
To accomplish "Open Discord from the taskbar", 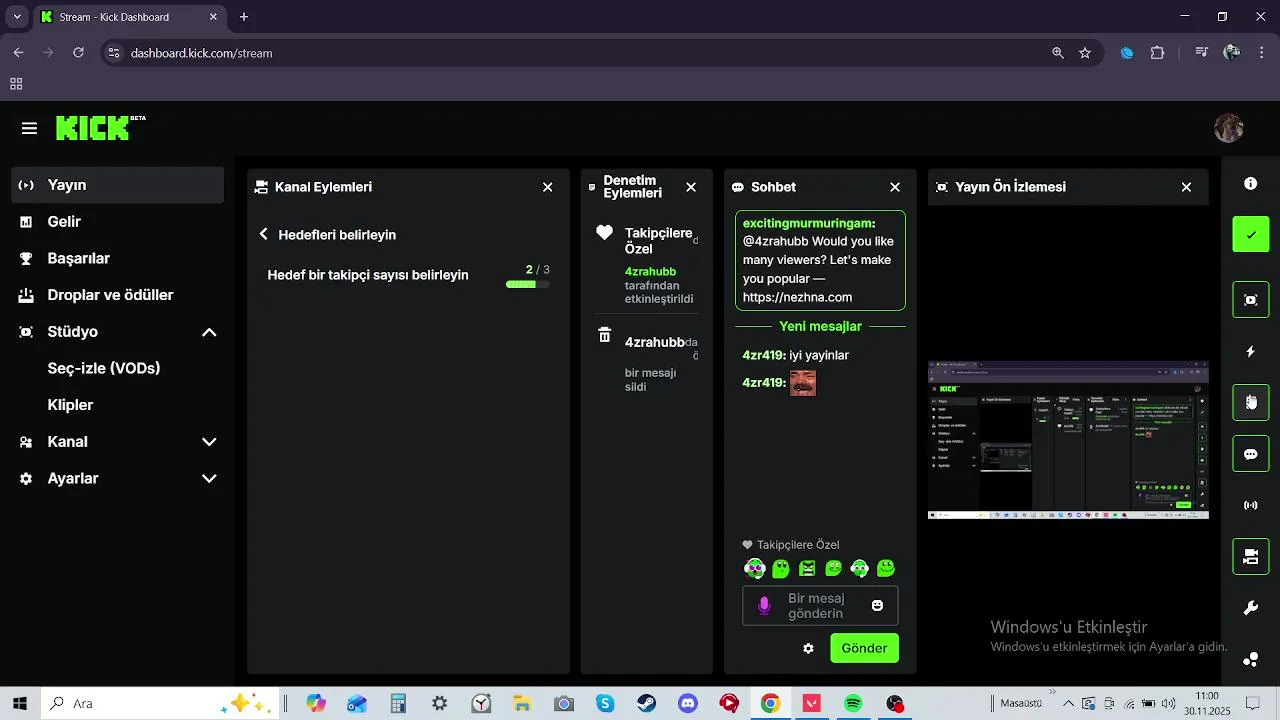I will (688, 704).
